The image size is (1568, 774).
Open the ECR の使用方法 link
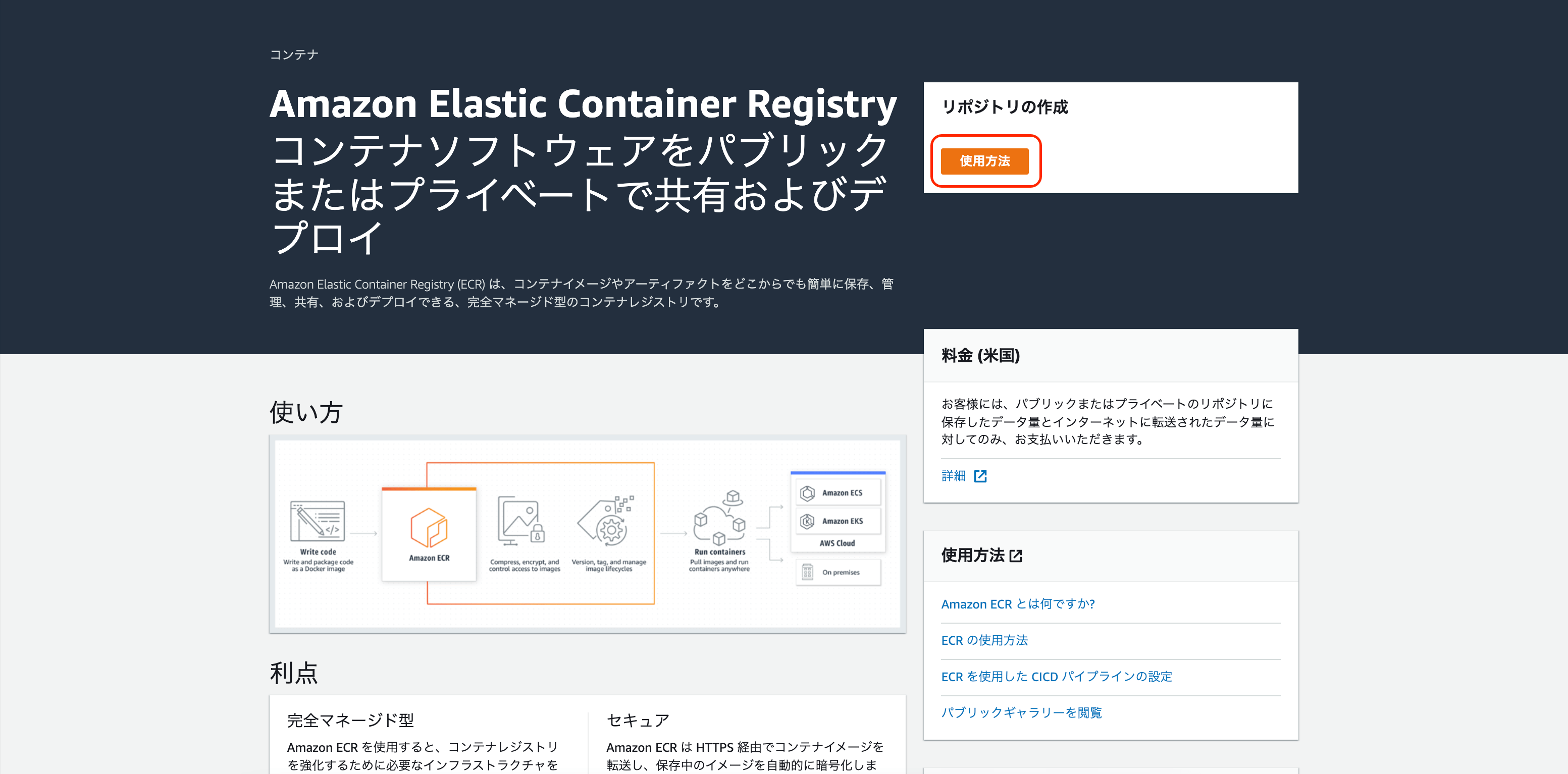(x=984, y=640)
